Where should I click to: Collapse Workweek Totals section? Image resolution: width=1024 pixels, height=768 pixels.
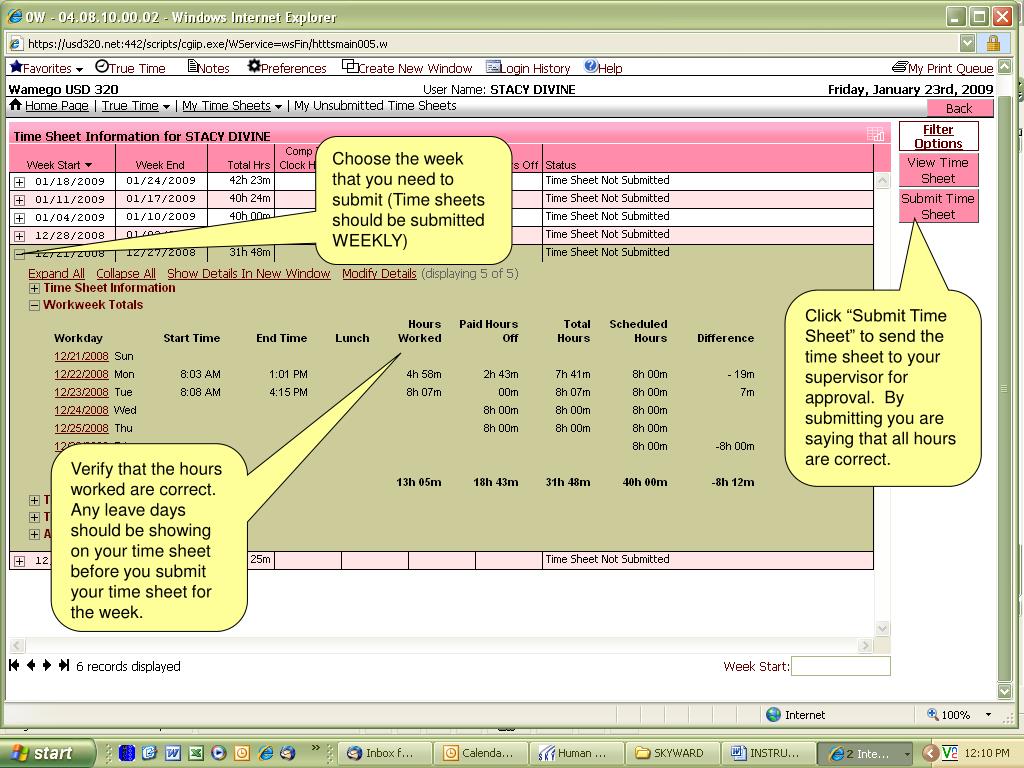click(35, 305)
